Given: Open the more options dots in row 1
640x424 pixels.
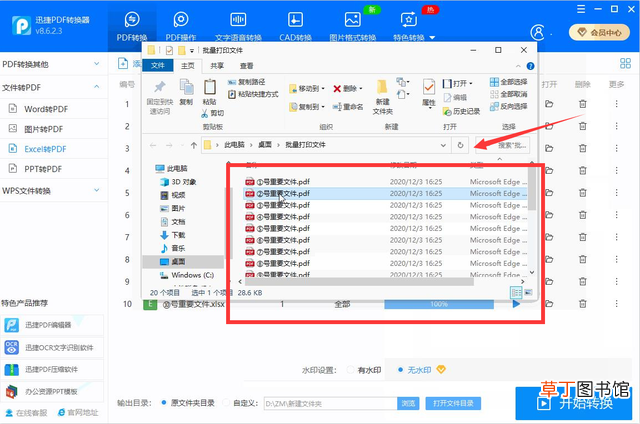Looking at the screenshot, I should pos(616,104).
